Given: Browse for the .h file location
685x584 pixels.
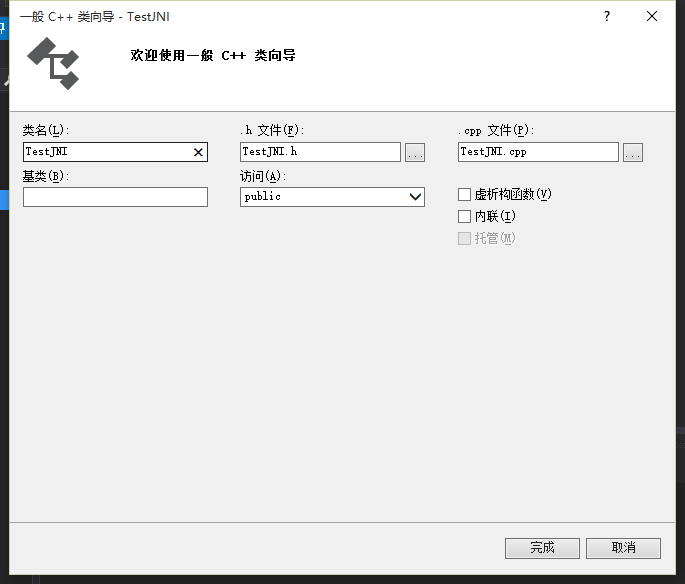Looking at the screenshot, I should point(415,152).
